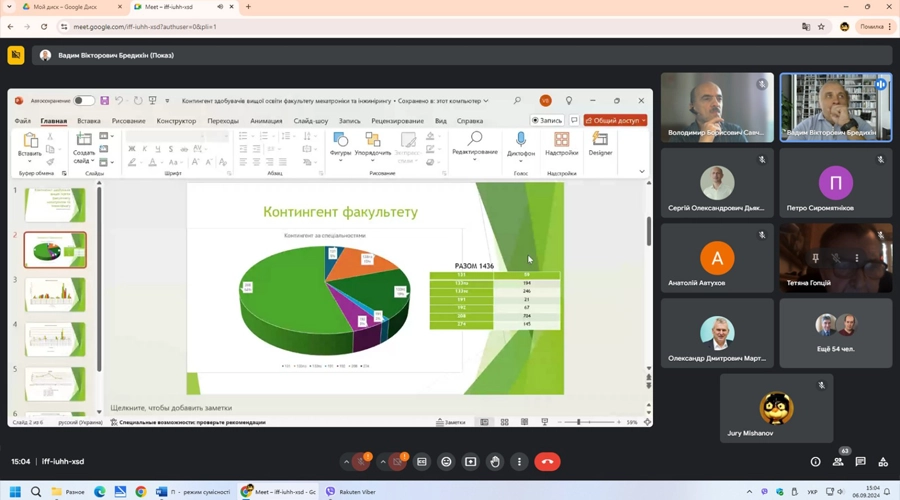Click the Диктофон microphone icon

[521, 144]
